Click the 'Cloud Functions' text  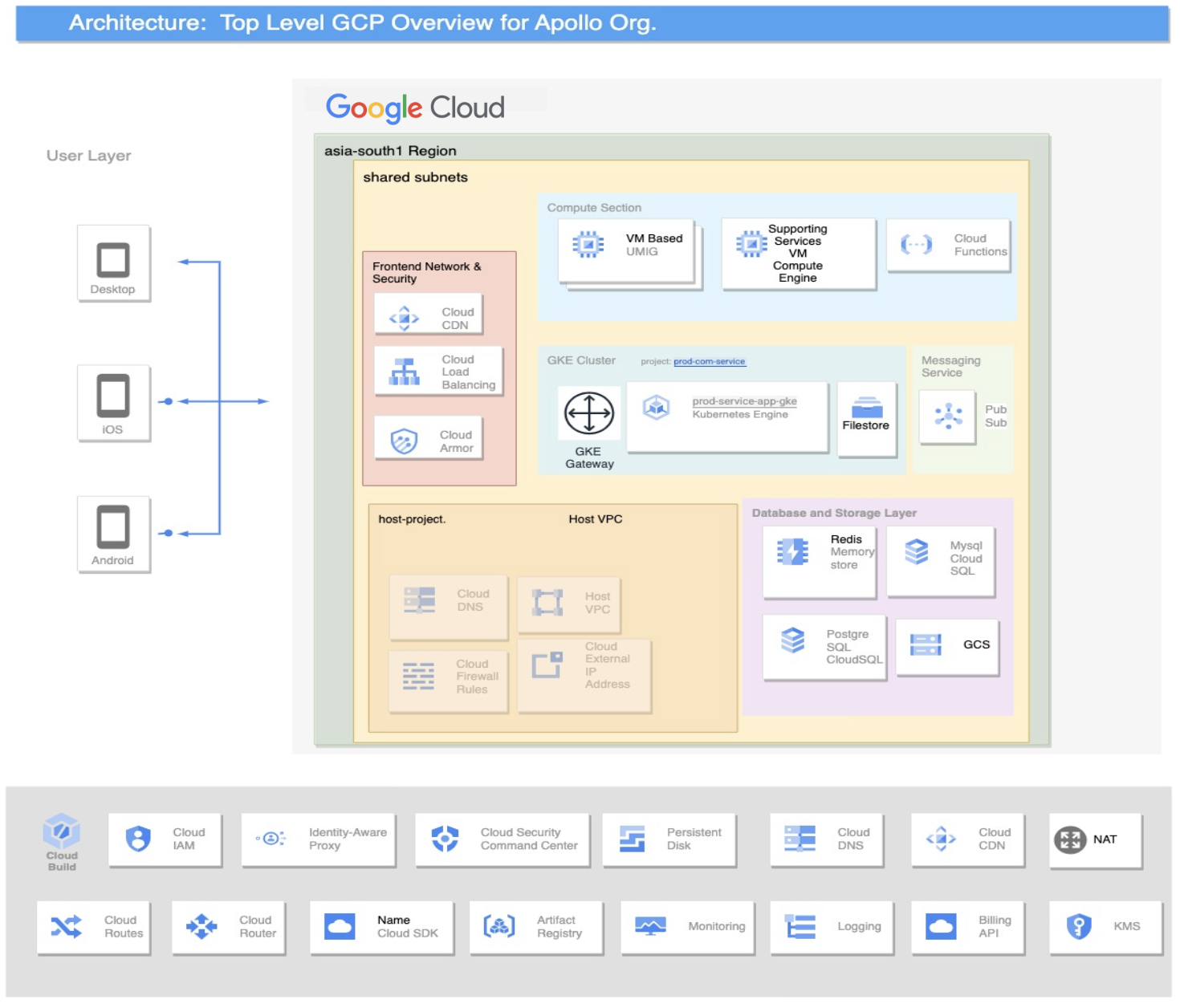(x=980, y=245)
